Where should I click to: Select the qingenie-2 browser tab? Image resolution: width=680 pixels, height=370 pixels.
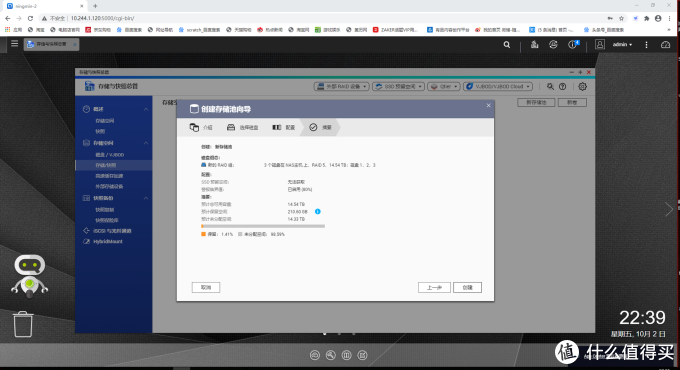tap(45, 6)
